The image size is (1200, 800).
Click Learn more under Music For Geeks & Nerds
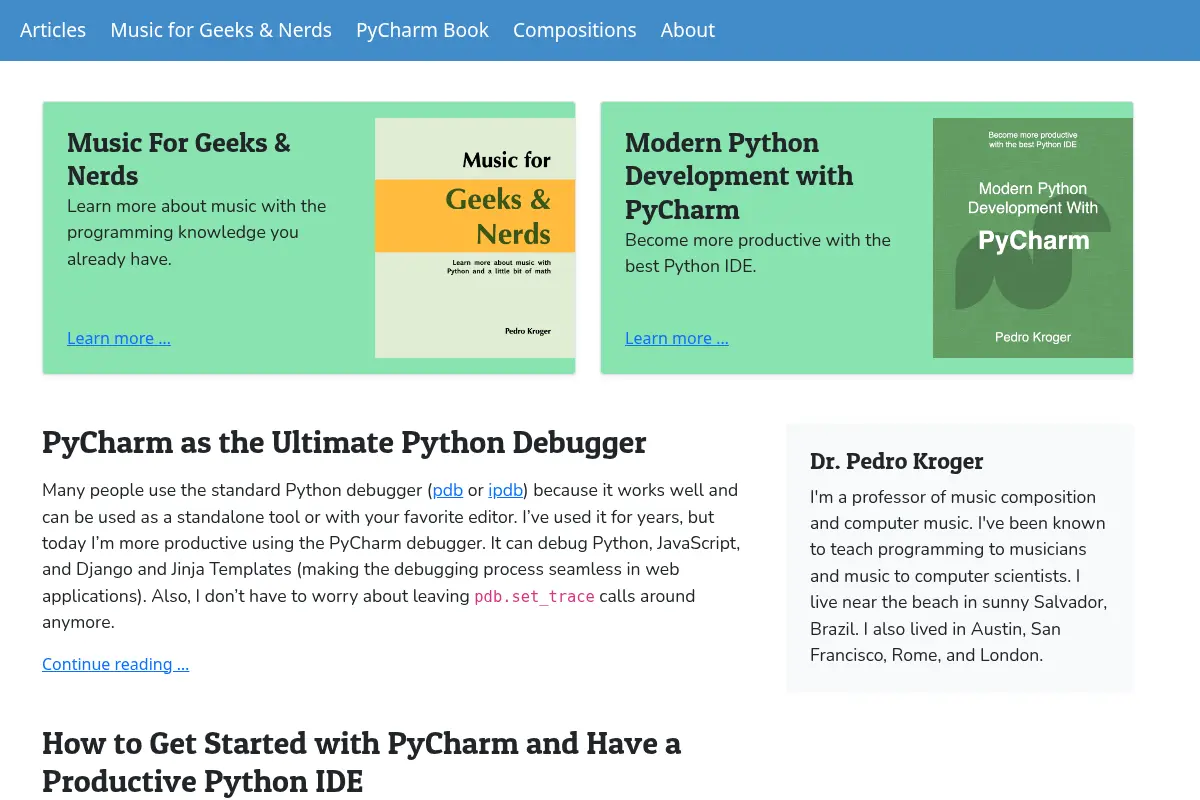pyautogui.click(x=119, y=338)
